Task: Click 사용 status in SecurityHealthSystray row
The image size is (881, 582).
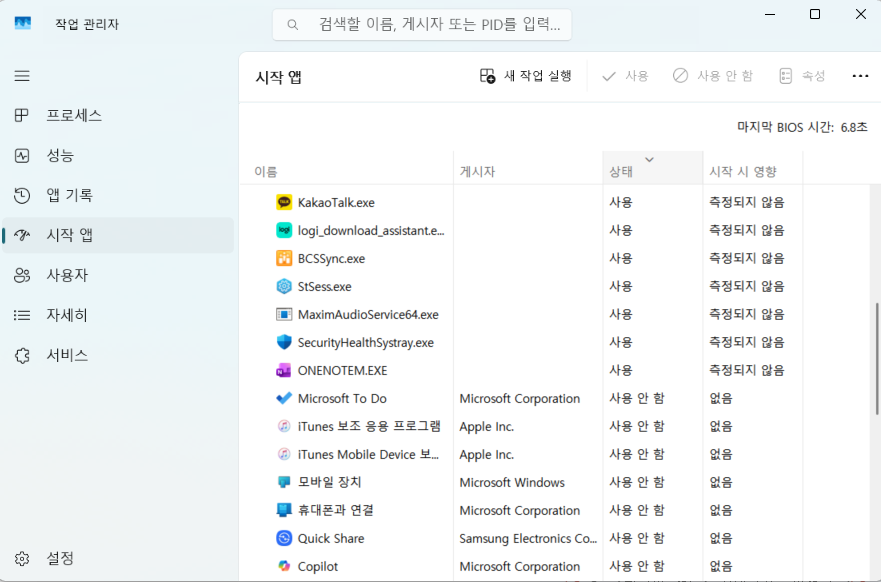Action: click(621, 342)
